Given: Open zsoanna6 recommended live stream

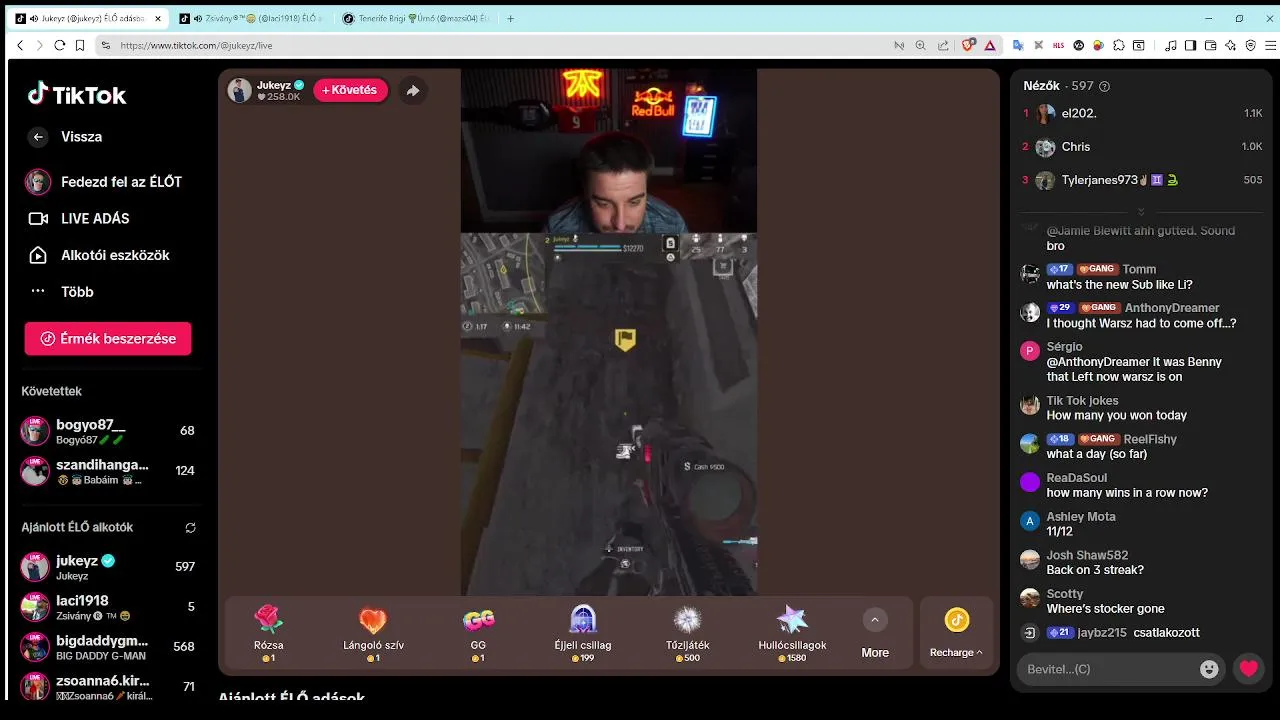Looking at the screenshot, I should coord(108,687).
